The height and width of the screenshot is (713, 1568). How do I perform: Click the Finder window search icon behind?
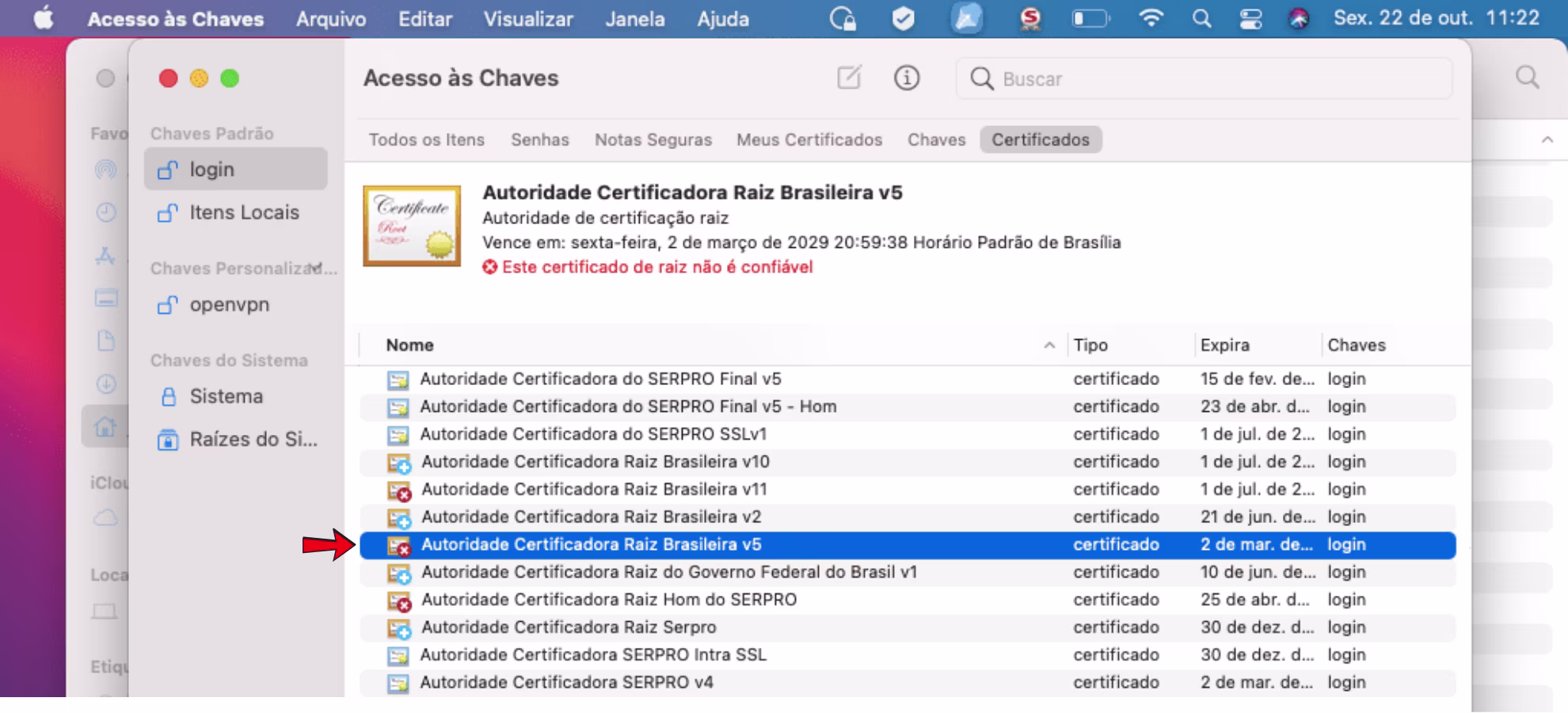(x=1527, y=77)
